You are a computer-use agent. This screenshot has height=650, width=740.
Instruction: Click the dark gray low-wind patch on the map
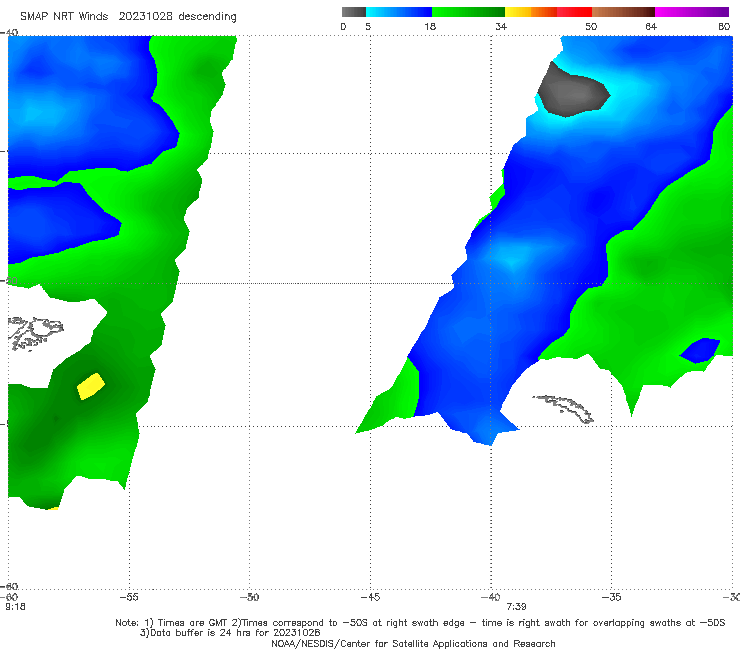[572, 92]
